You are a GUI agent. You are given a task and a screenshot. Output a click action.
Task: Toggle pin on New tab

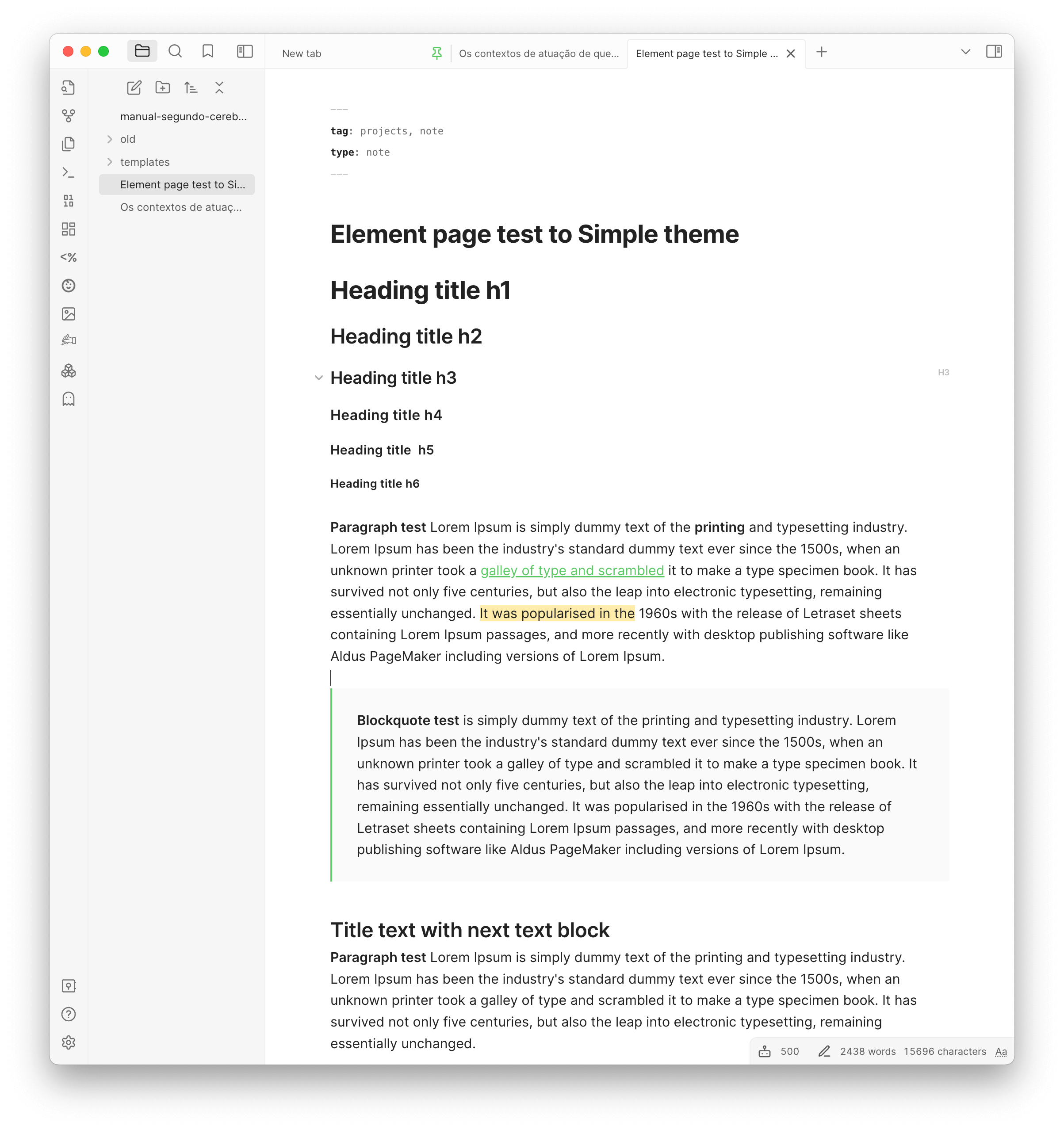(x=436, y=53)
